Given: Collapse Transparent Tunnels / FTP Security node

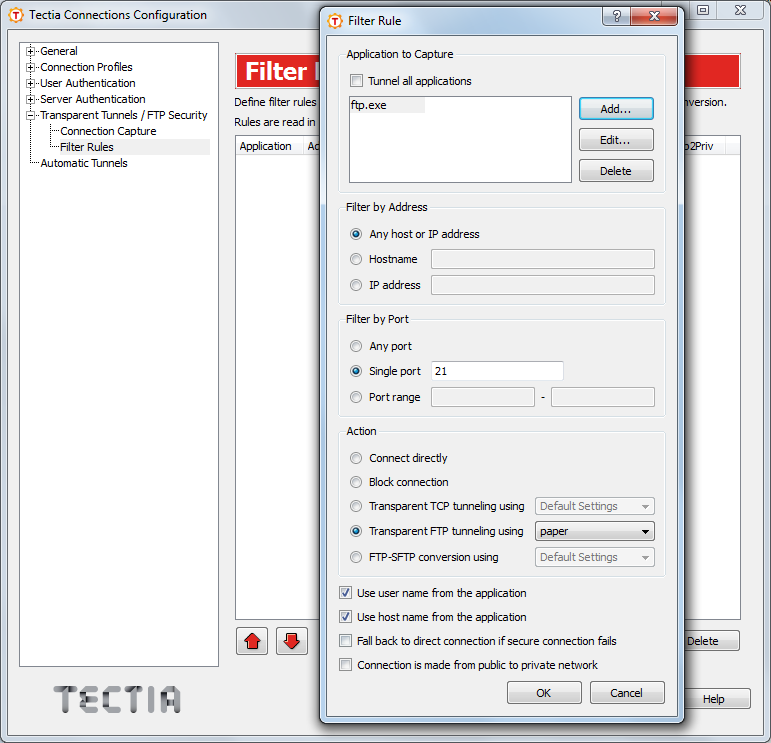Looking at the screenshot, I should 30,116.
